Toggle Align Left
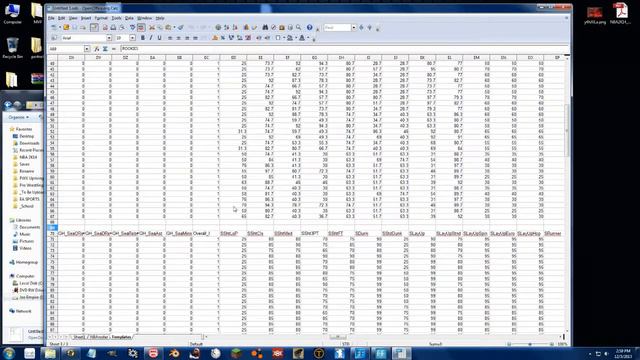640x360 pixels. [x=170, y=38]
